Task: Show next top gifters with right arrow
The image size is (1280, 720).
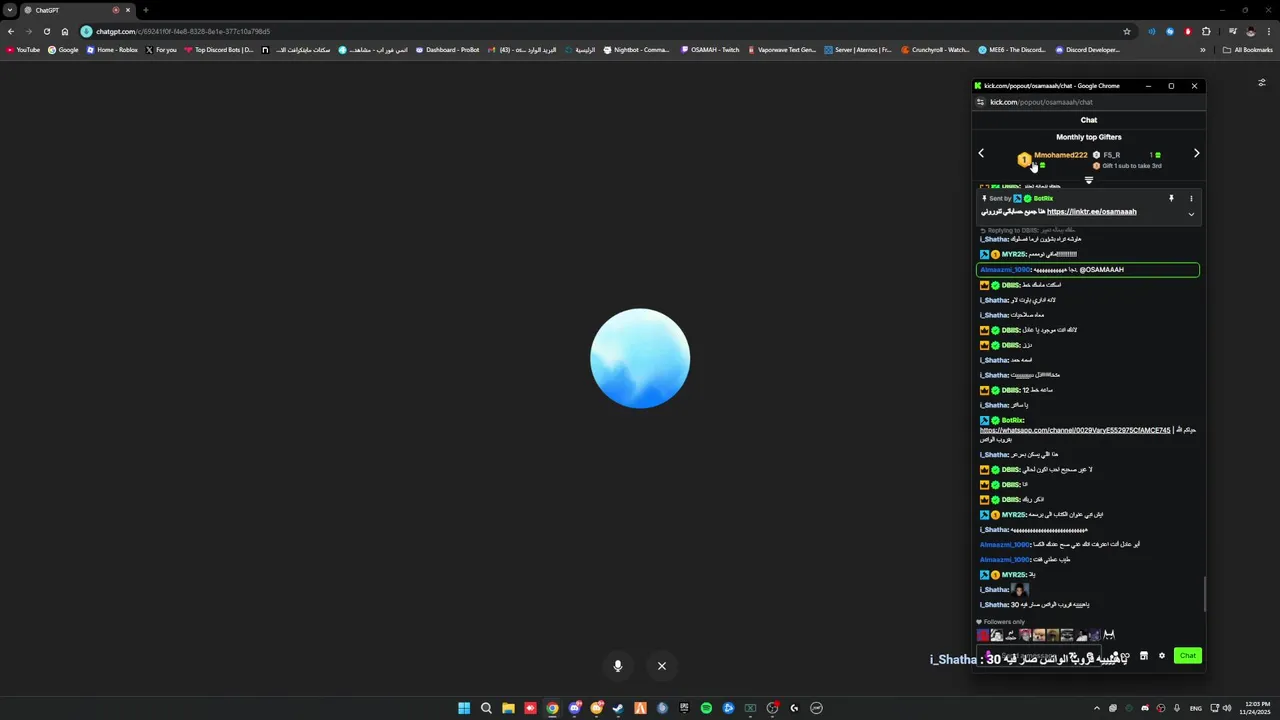Action: click(1196, 153)
